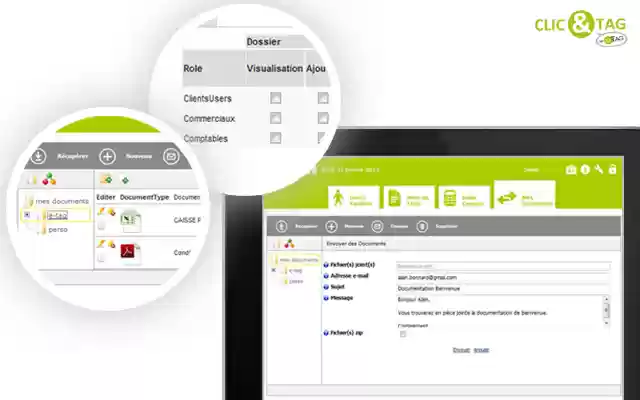Click the Role column header
The width and height of the screenshot is (640, 400).
[193, 69]
